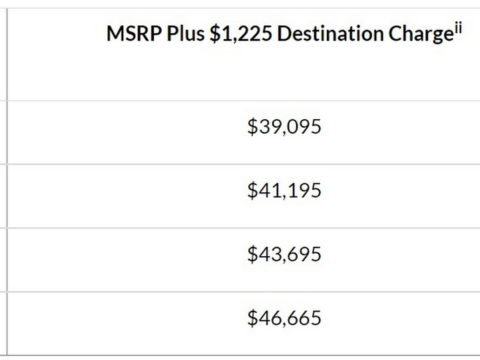The width and height of the screenshot is (480, 360).
Task: Click the row border below the header row
Action: click(x=244, y=101)
